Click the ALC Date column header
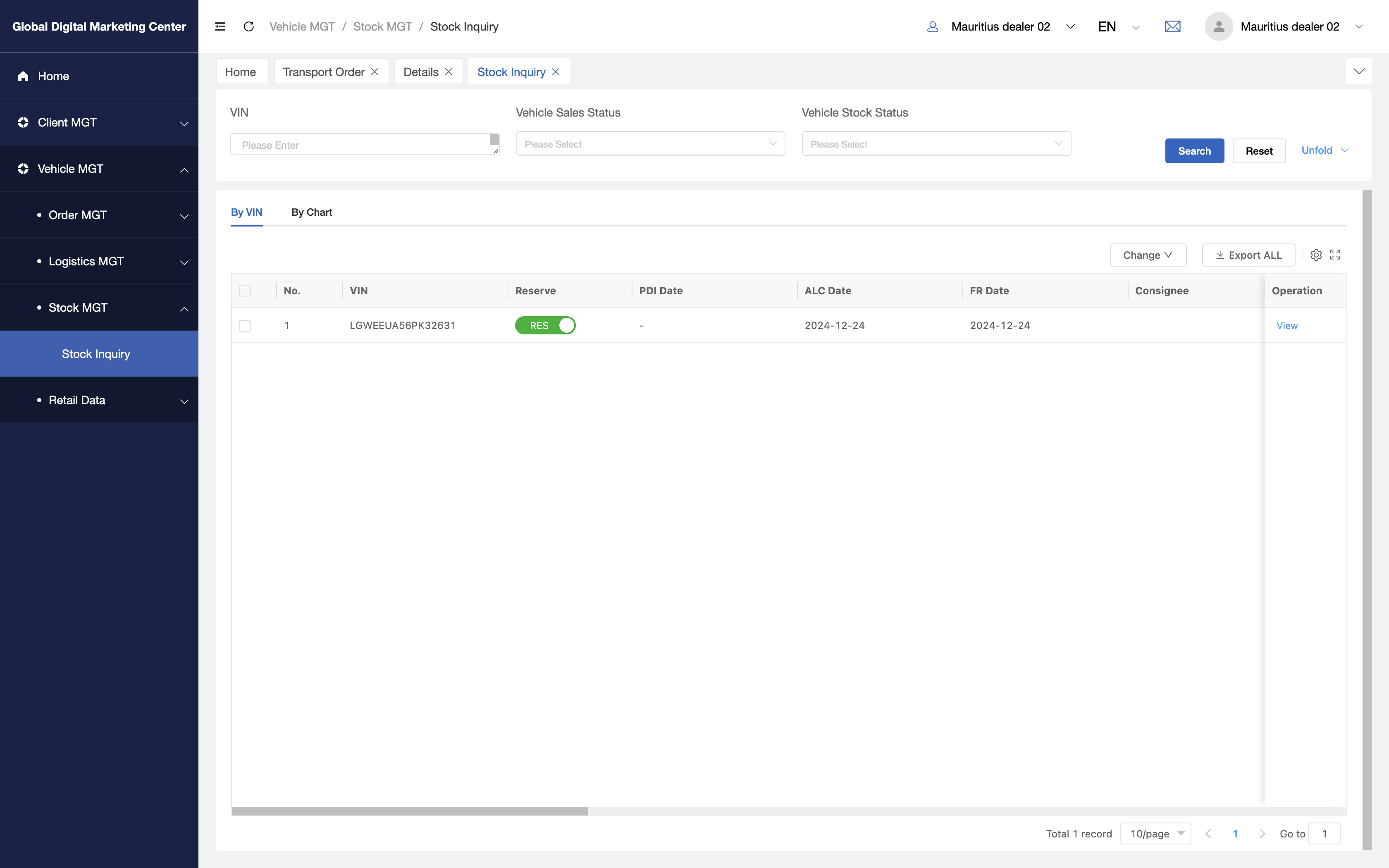Screen dimensions: 1389x868 click(879, 291)
